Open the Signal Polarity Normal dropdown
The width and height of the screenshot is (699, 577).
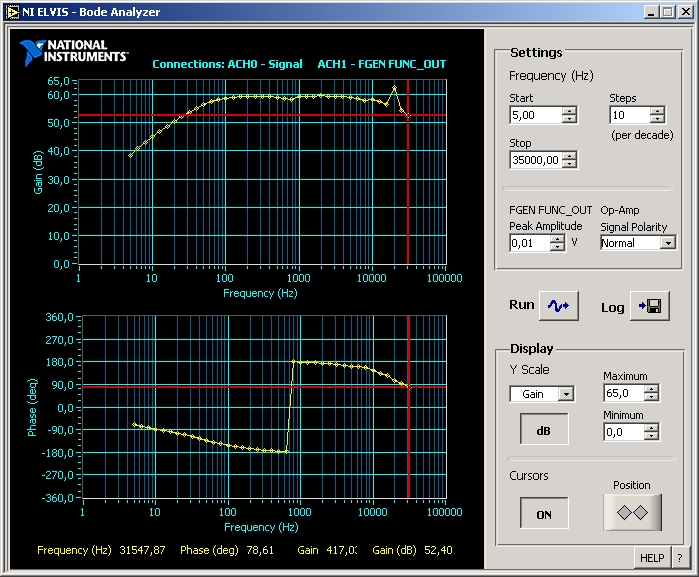point(668,243)
